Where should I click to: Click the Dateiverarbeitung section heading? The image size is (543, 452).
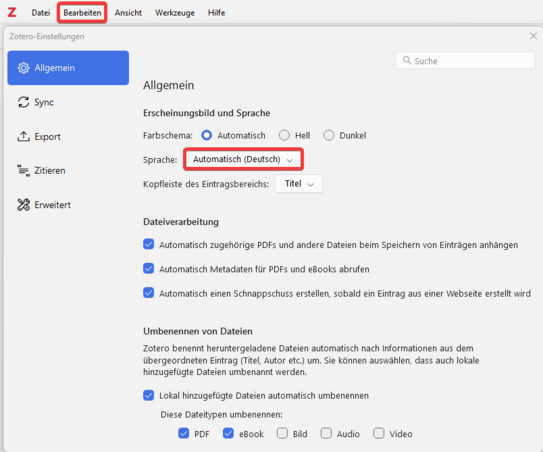click(x=181, y=222)
